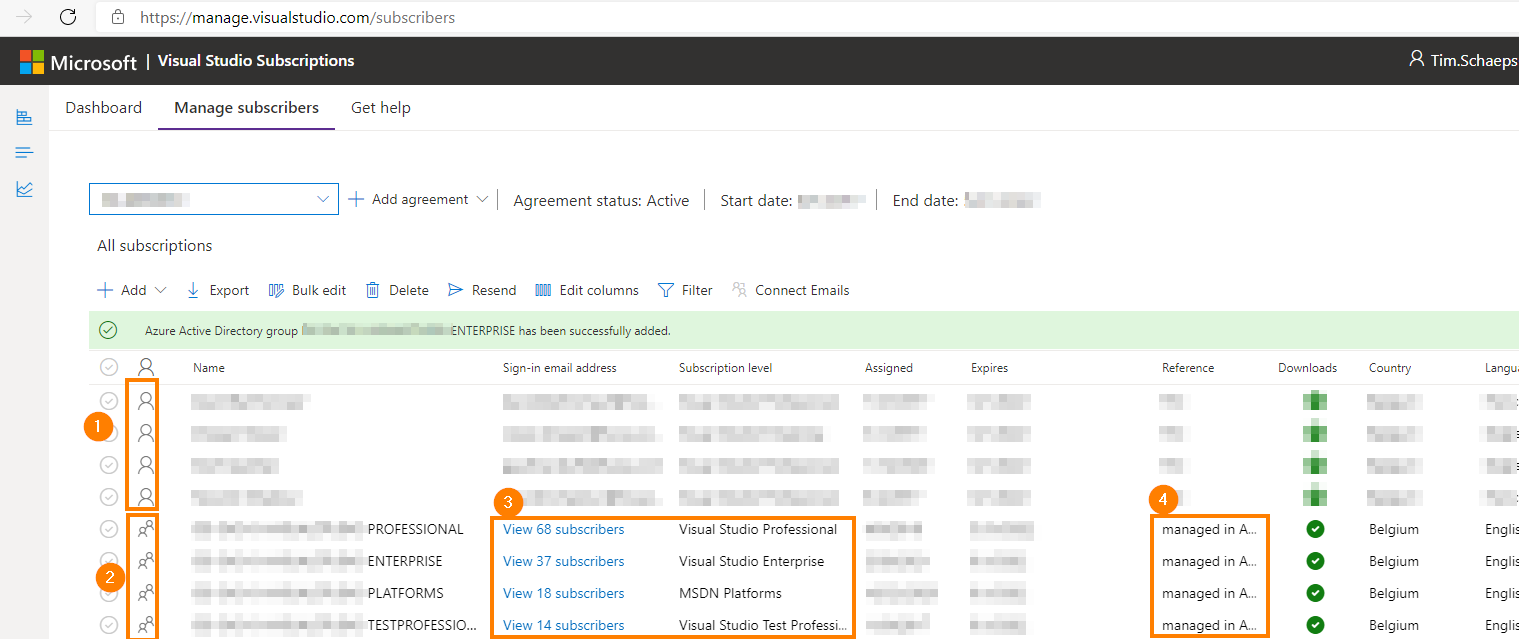Open the View 68 subscribers link

(x=564, y=529)
